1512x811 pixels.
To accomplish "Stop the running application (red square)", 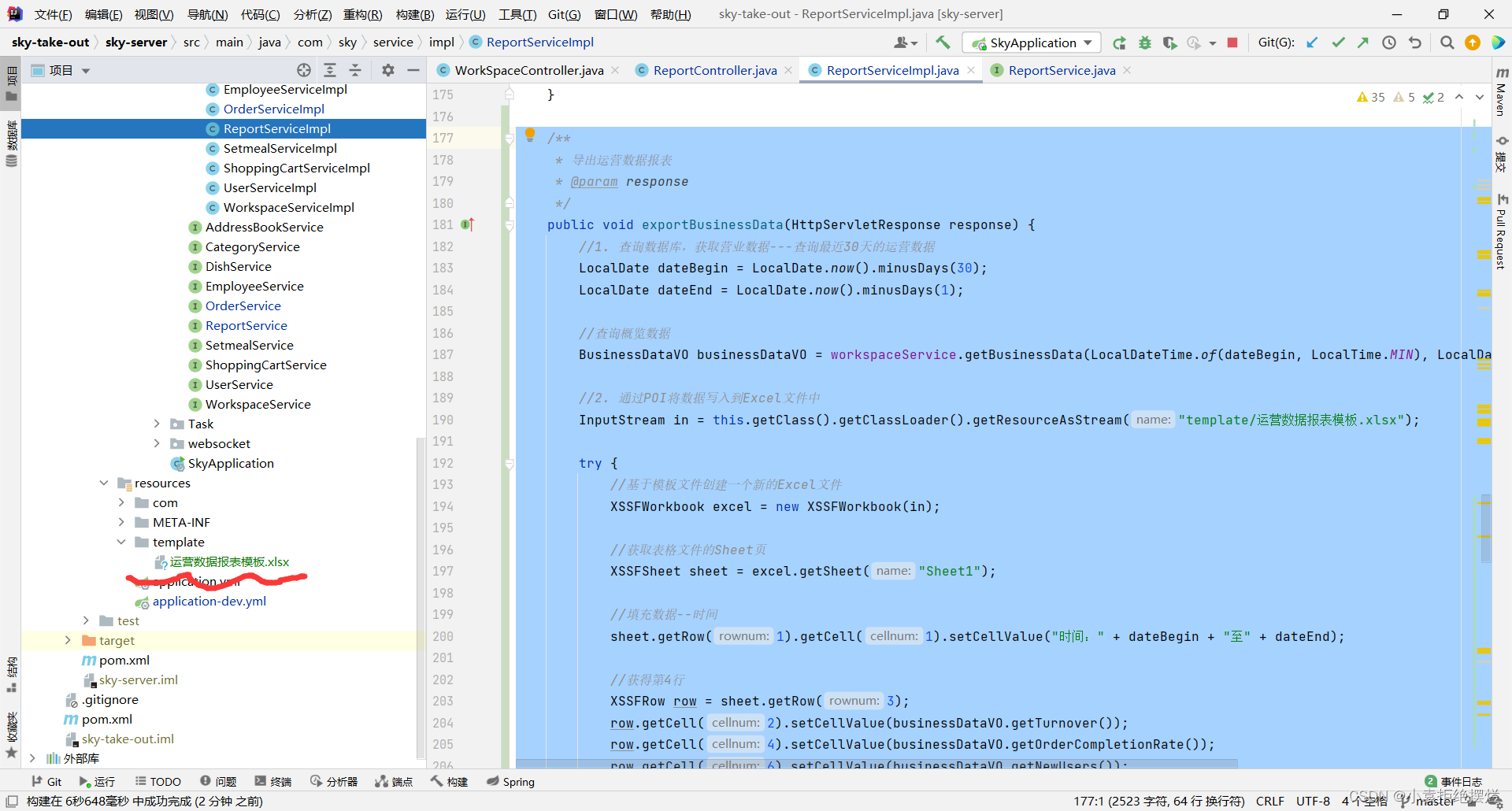I will (1232, 43).
